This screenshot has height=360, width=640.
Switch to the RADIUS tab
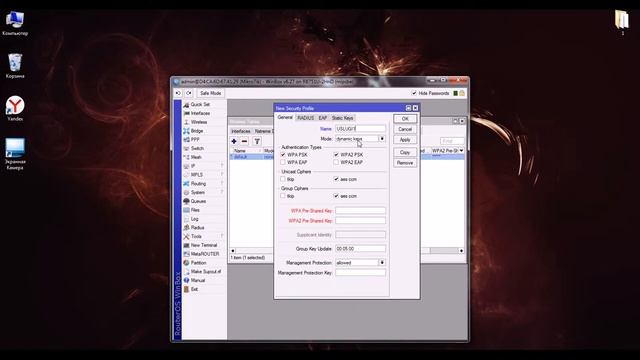(305, 118)
